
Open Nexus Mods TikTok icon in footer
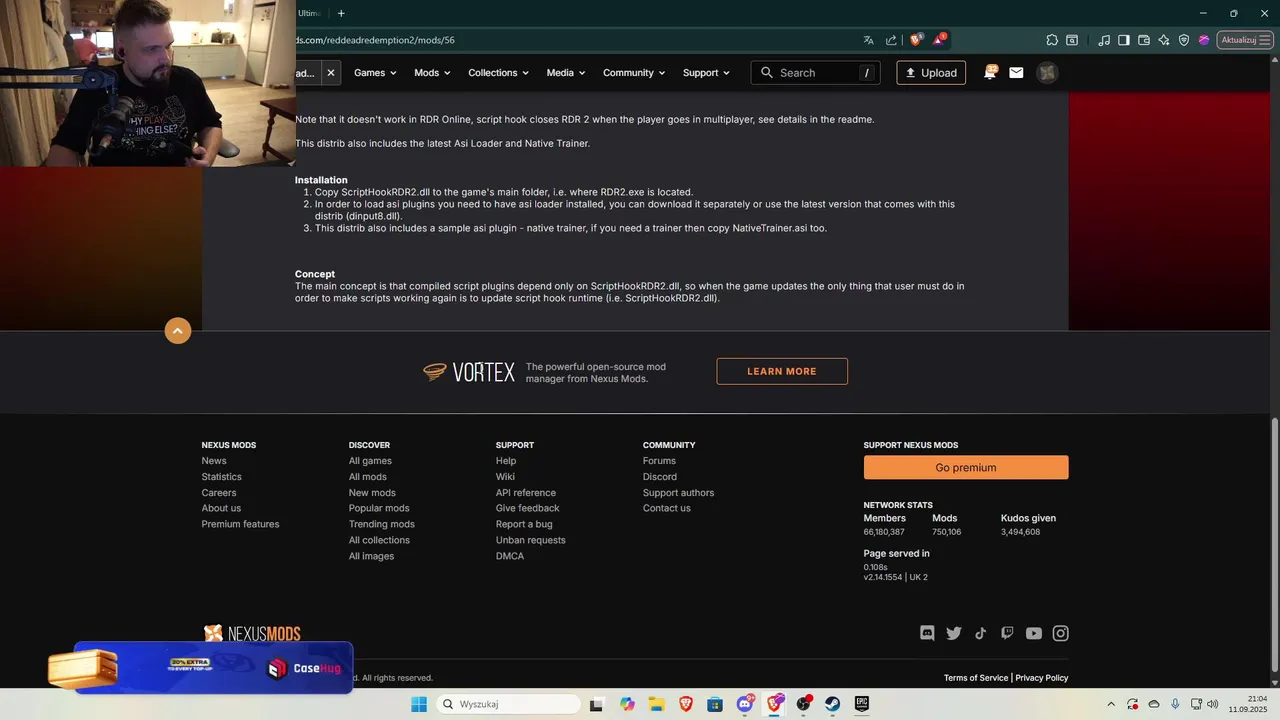(x=981, y=633)
